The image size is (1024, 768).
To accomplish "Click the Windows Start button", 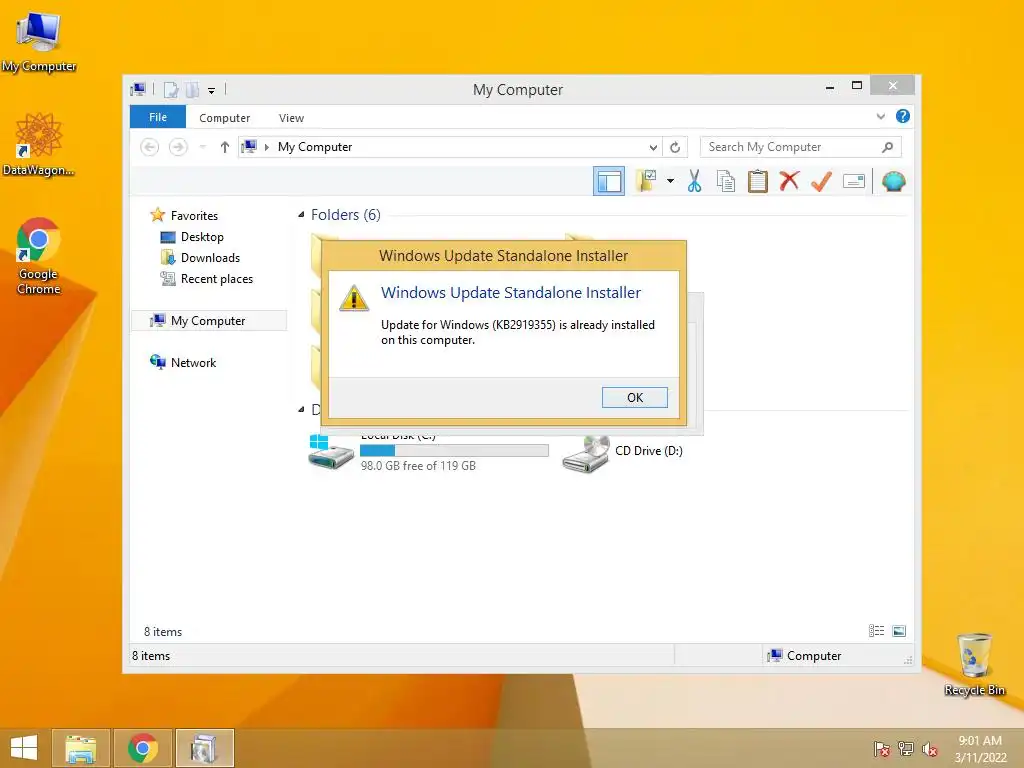I will [24, 748].
